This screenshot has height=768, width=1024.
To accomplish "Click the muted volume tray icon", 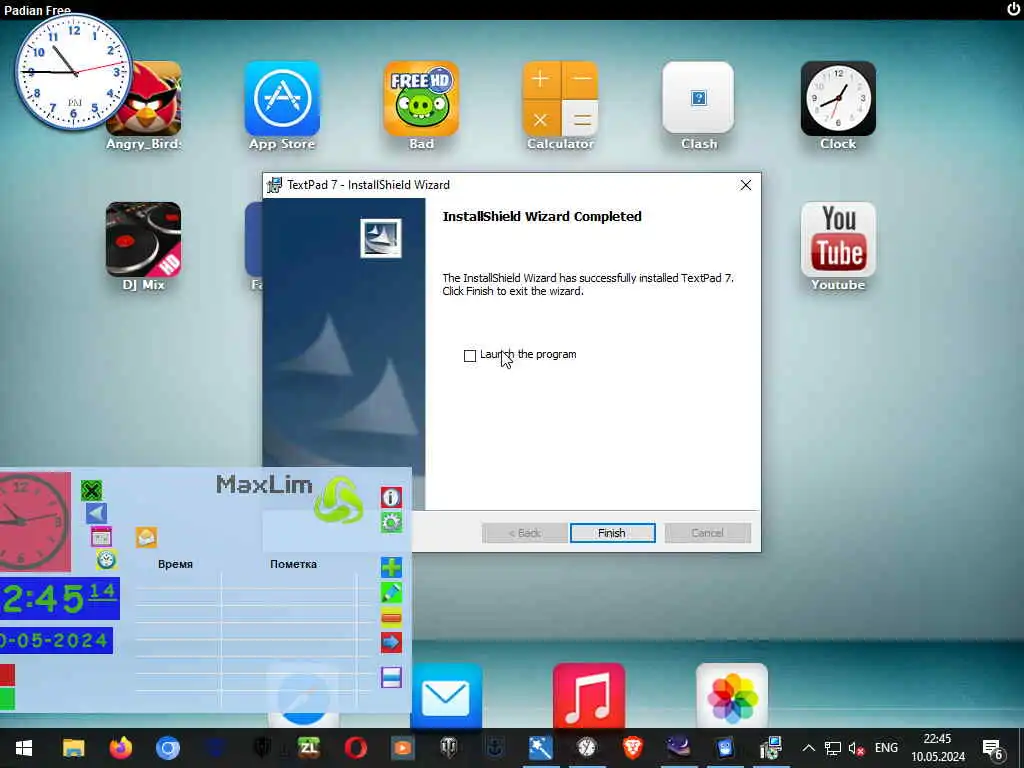I will pyautogui.click(x=856, y=748).
